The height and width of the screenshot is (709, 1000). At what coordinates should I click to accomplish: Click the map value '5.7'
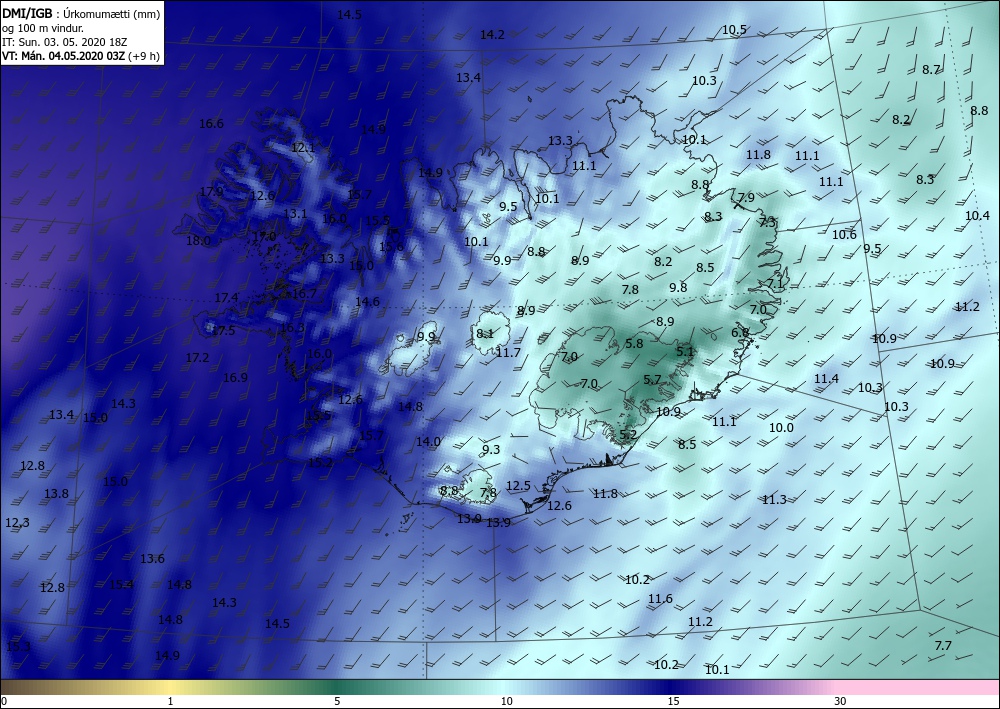point(652,380)
